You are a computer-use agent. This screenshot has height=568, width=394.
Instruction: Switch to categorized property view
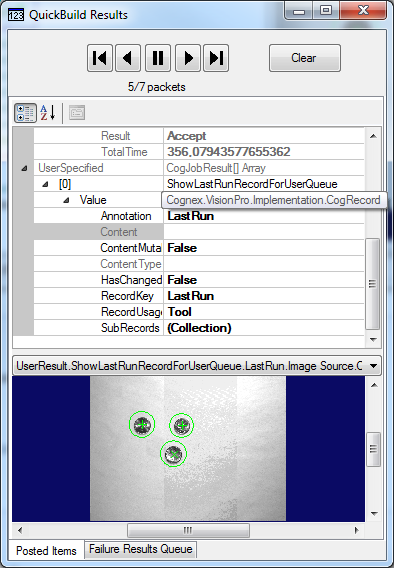tap(25, 113)
